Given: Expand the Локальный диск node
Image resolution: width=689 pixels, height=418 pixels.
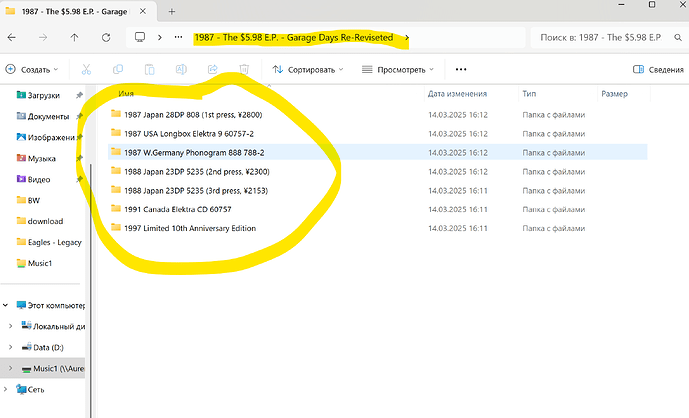Looking at the screenshot, I should (x=11, y=326).
